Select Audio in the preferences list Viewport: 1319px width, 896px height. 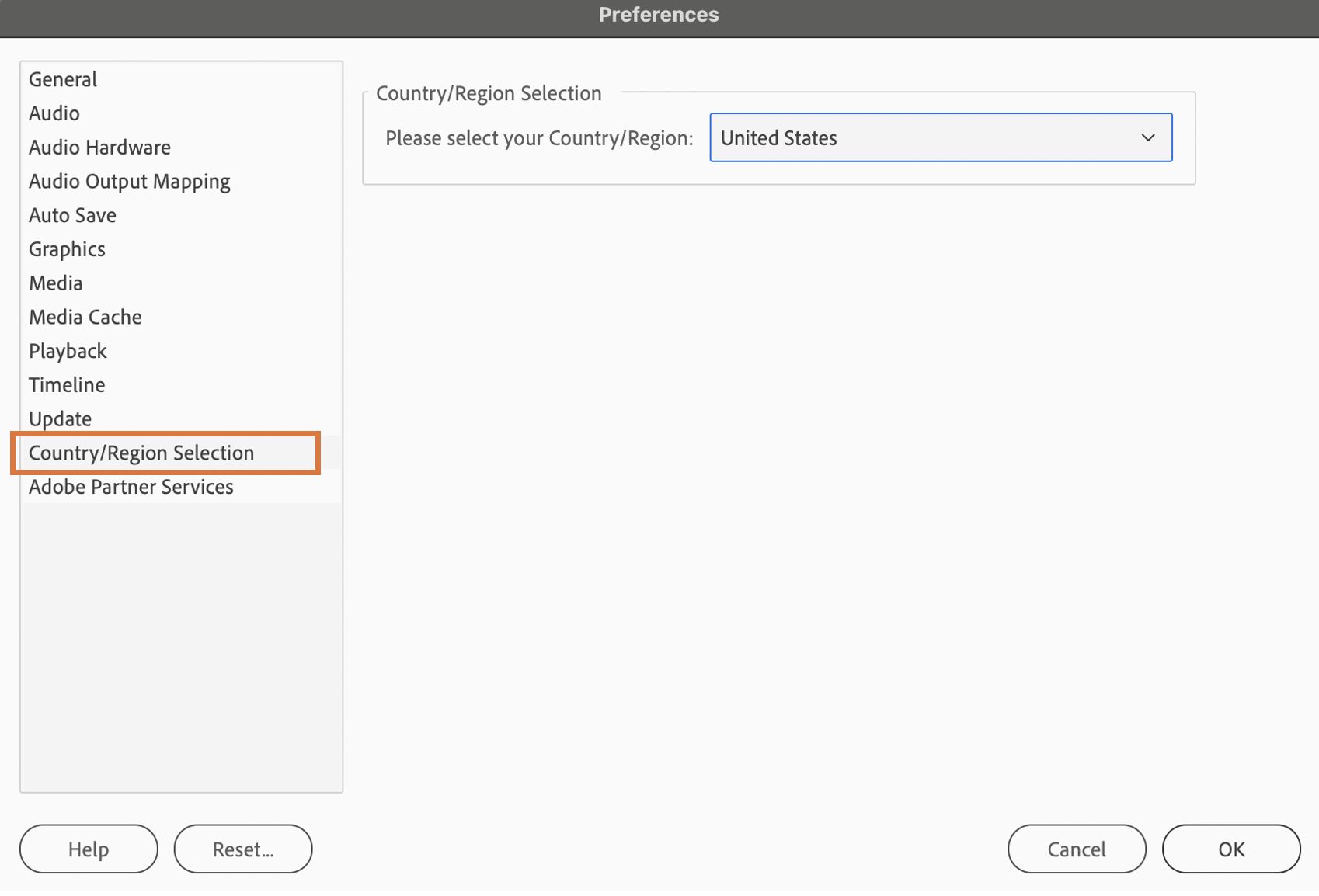click(x=54, y=113)
